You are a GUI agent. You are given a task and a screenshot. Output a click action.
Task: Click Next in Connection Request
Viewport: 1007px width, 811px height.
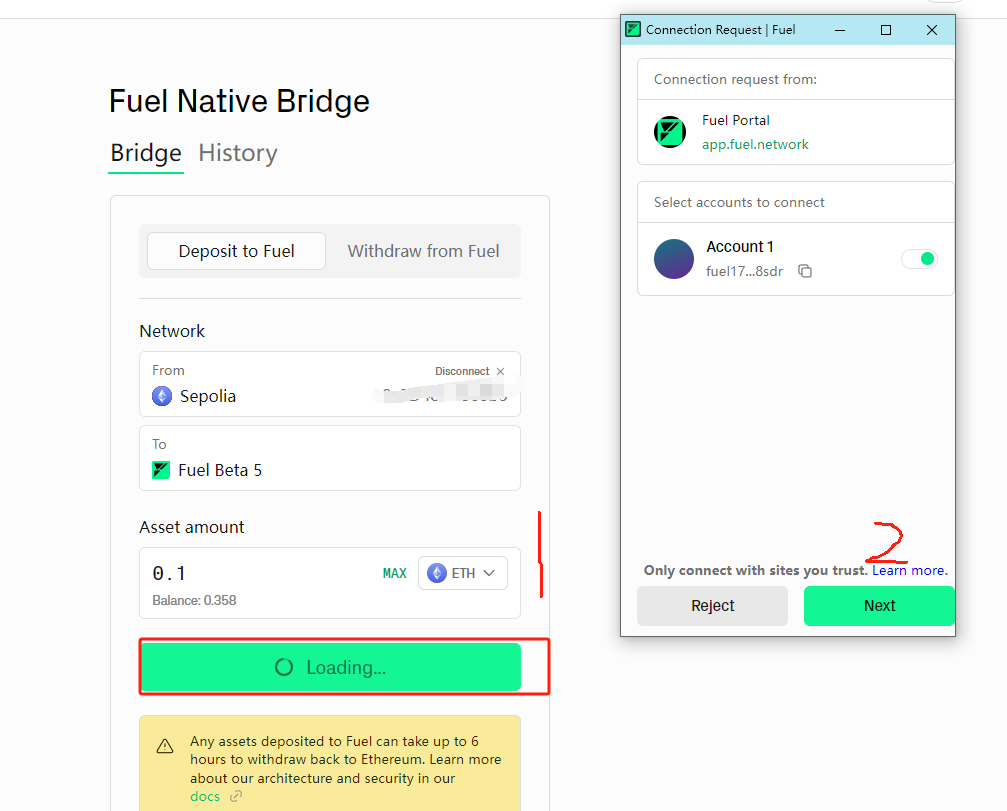[x=879, y=606]
